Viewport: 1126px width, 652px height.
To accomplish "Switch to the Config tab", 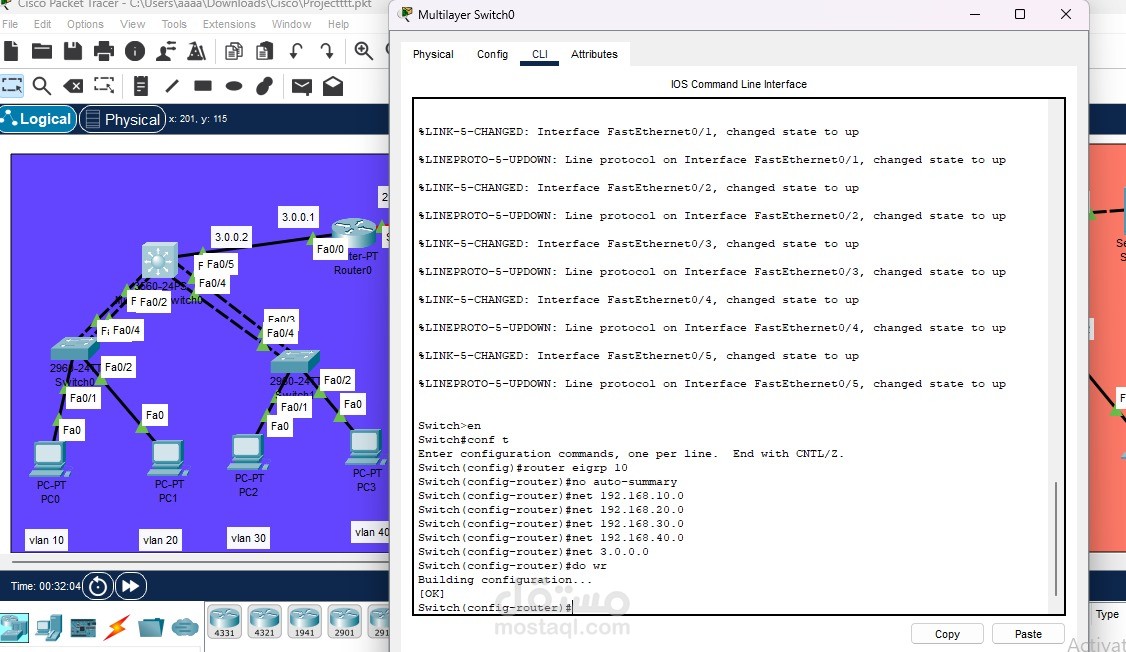I will coord(492,54).
